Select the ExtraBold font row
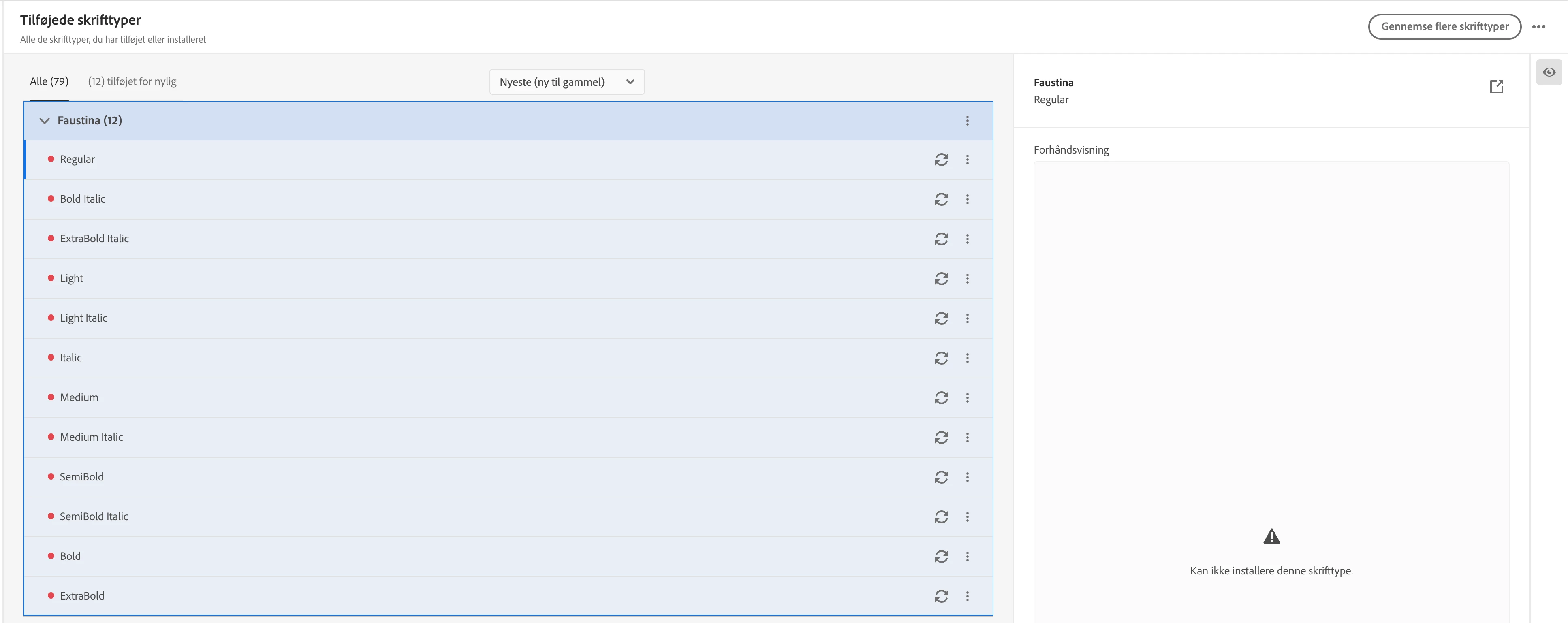This screenshot has height=623, width=1568. click(82, 595)
